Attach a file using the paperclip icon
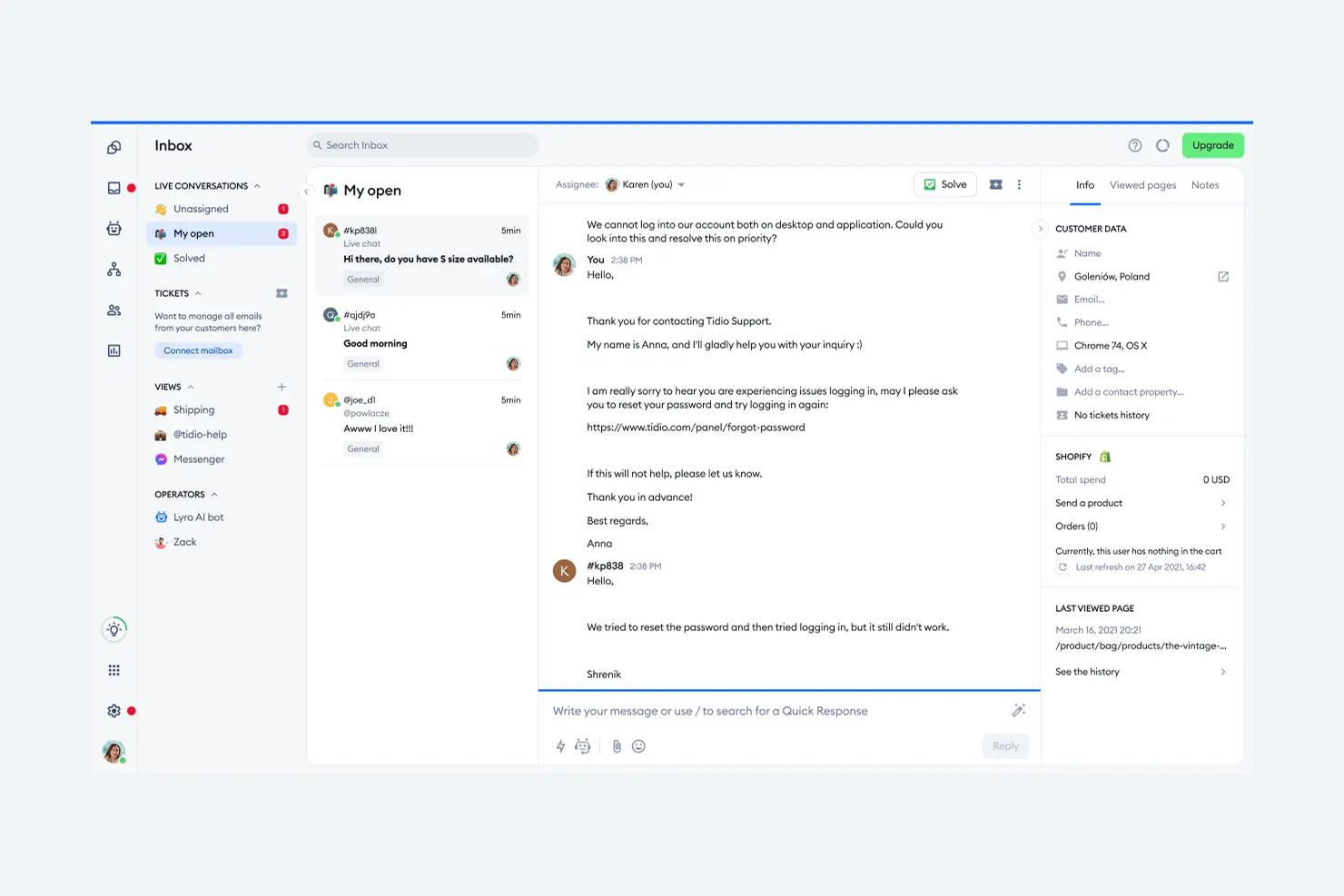 pos(618,745)
